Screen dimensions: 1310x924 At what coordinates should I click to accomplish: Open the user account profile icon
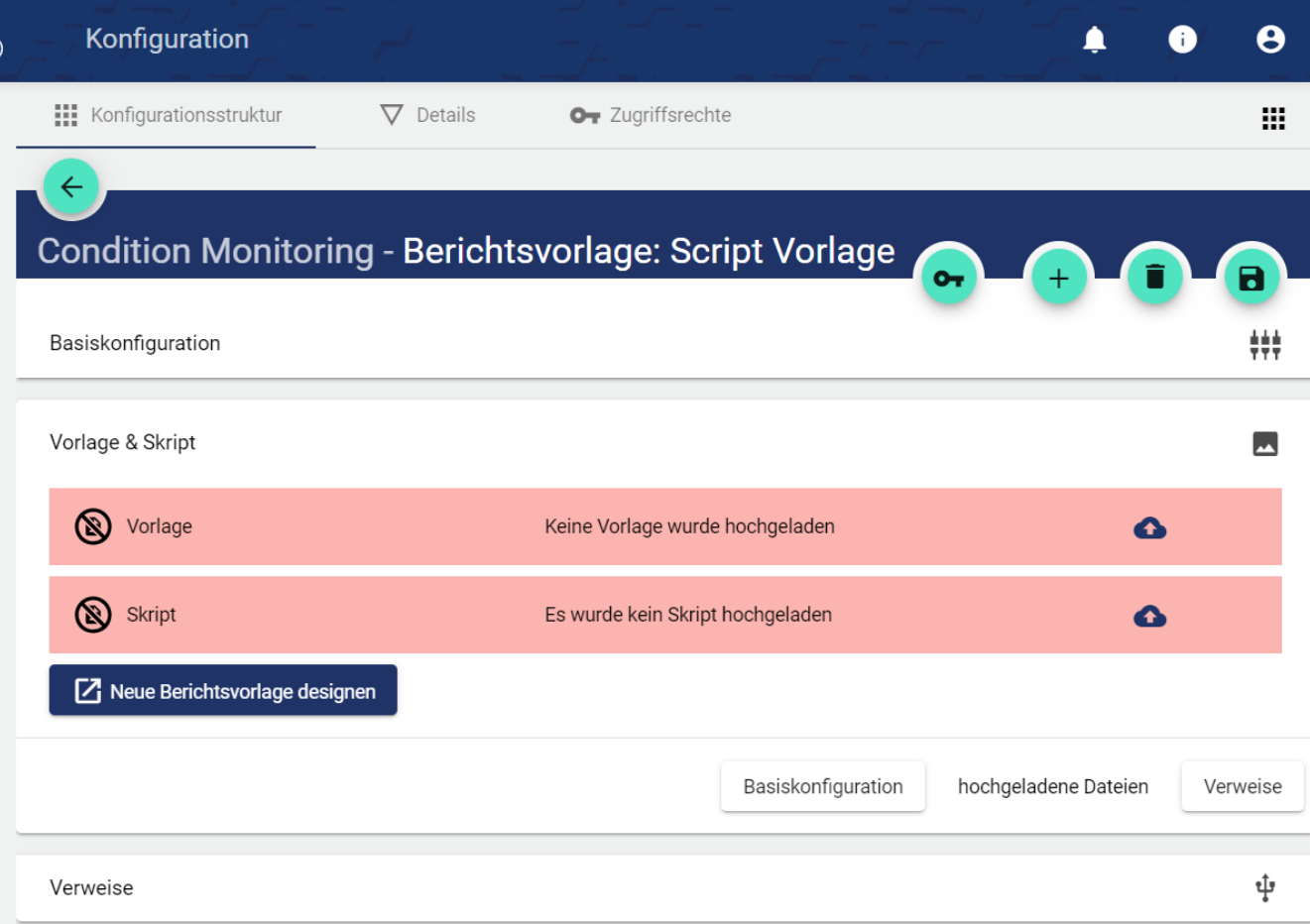pos(1270,40)
